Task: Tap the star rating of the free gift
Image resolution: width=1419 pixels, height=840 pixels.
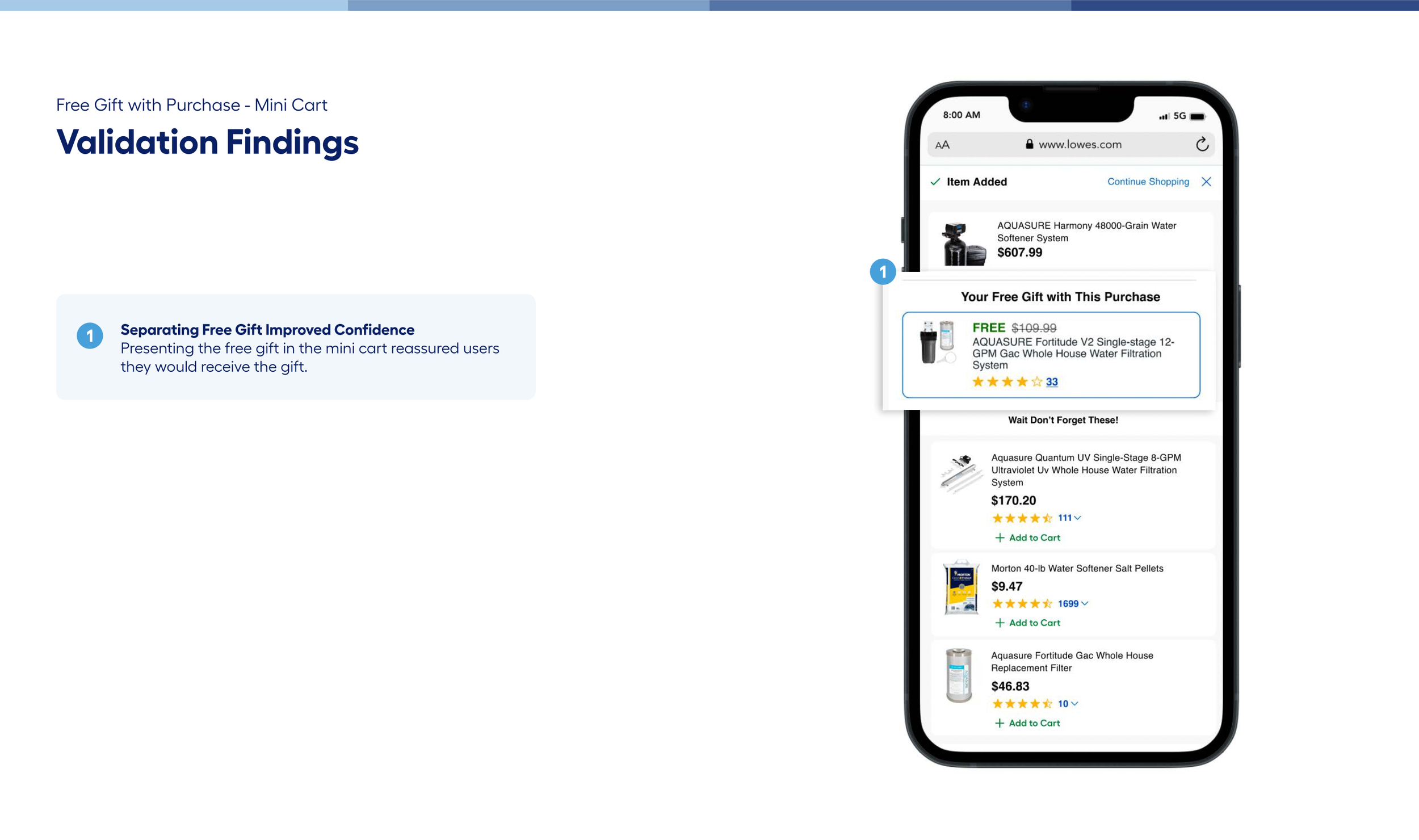Action: pos(1007,382)
